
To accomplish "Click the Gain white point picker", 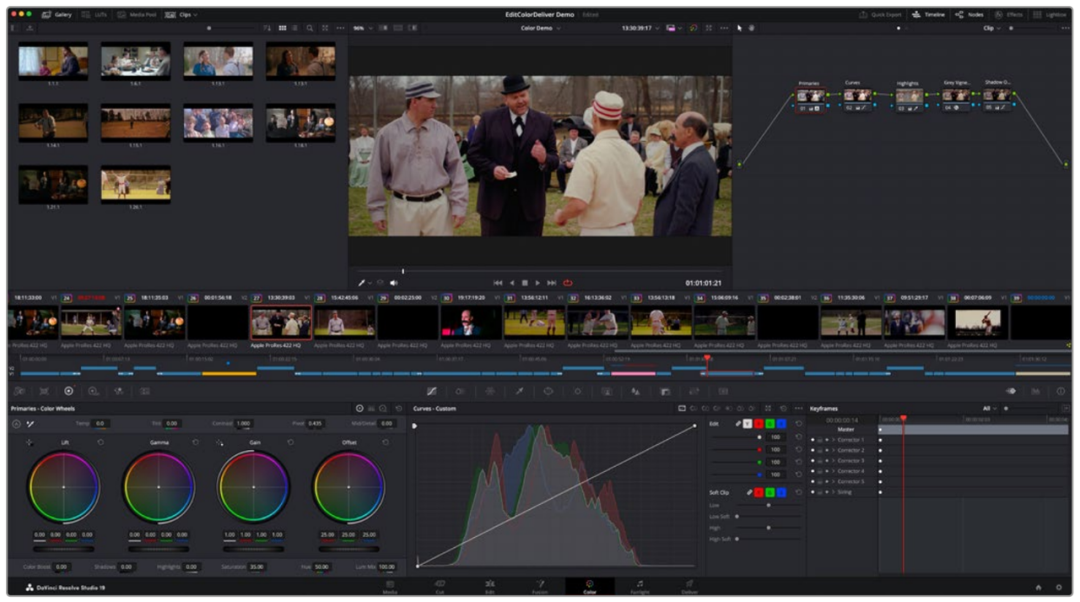I will (x=219, y=442).
